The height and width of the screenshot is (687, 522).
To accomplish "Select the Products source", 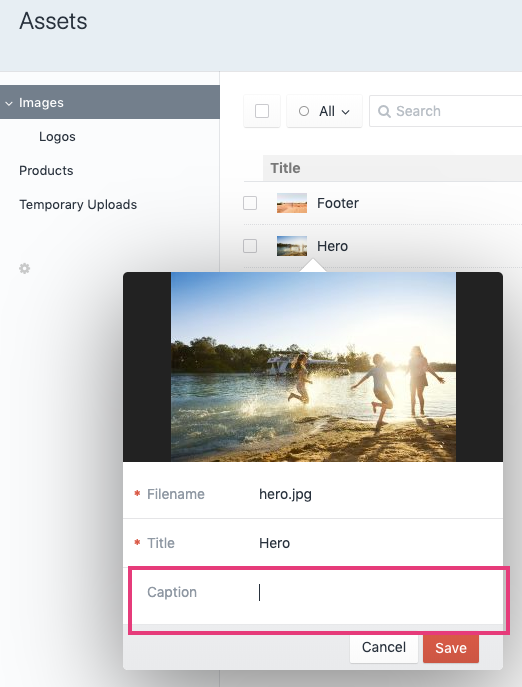I will tap(46, 170).
